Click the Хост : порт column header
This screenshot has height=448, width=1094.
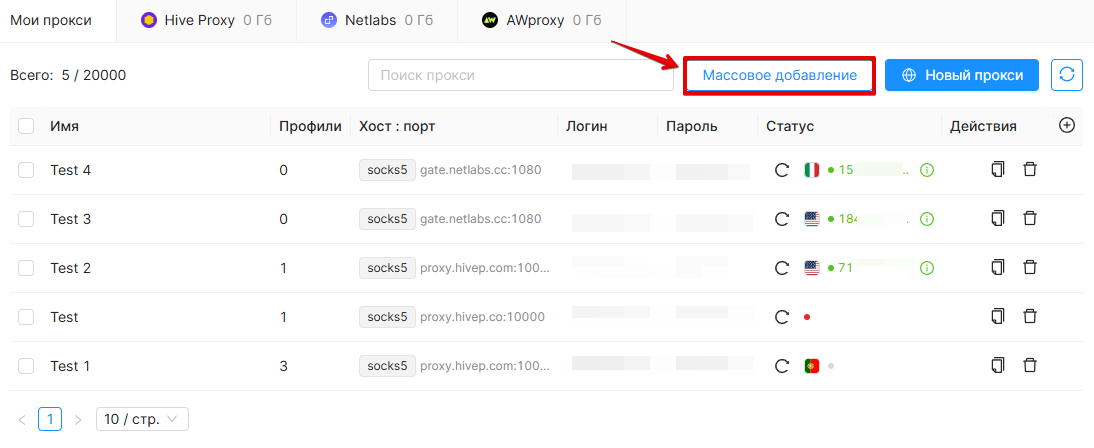[x=397, y=126]
